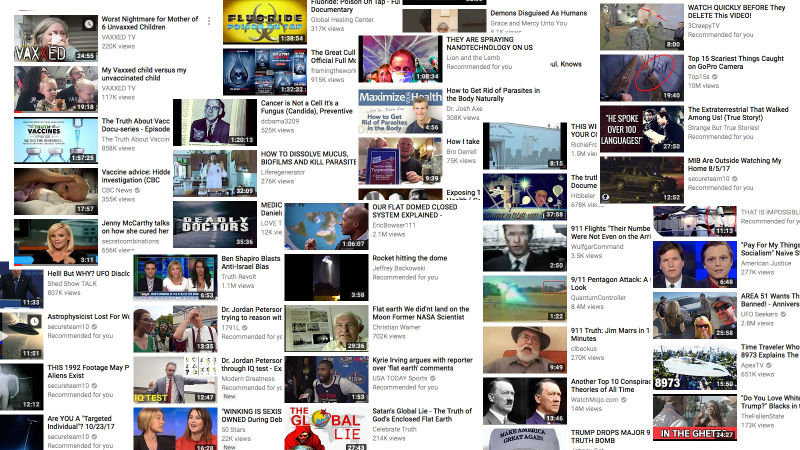Open Maximize Your Health parasites thumbnail
This screenshot has width=800, height=450.
pos(401,111)
